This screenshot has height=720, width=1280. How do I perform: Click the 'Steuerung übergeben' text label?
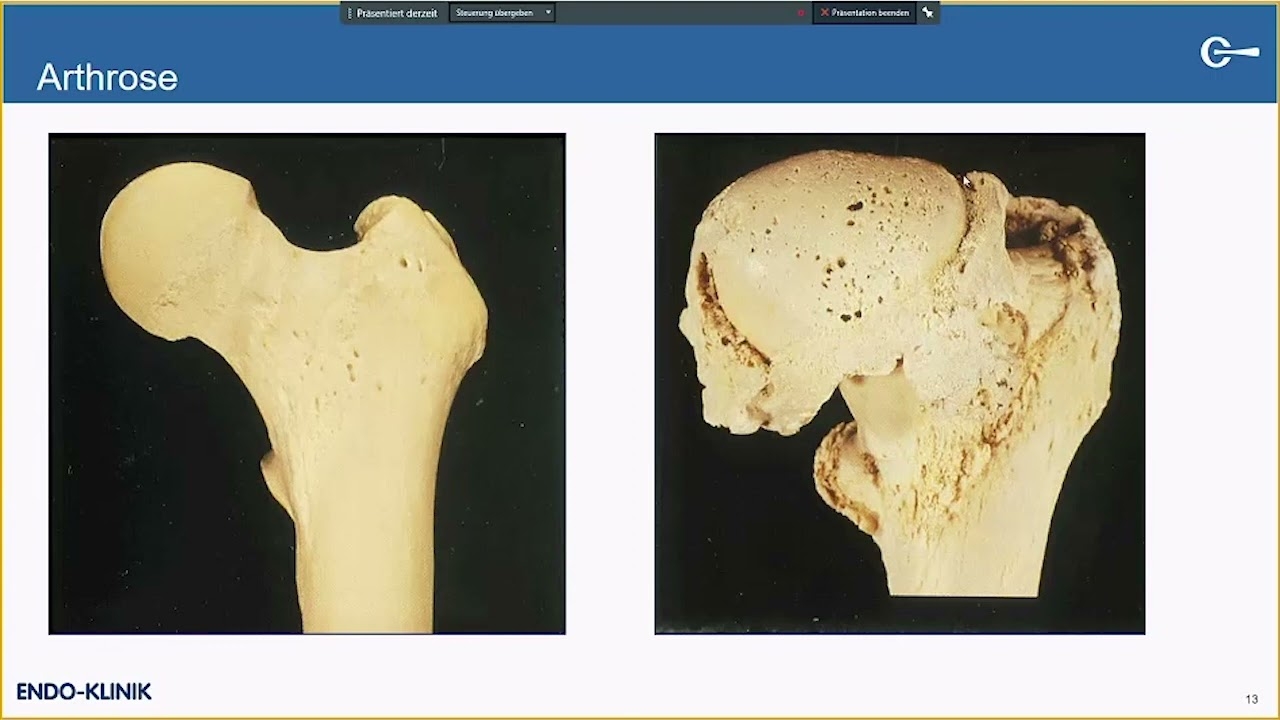[x=492, y=13]
